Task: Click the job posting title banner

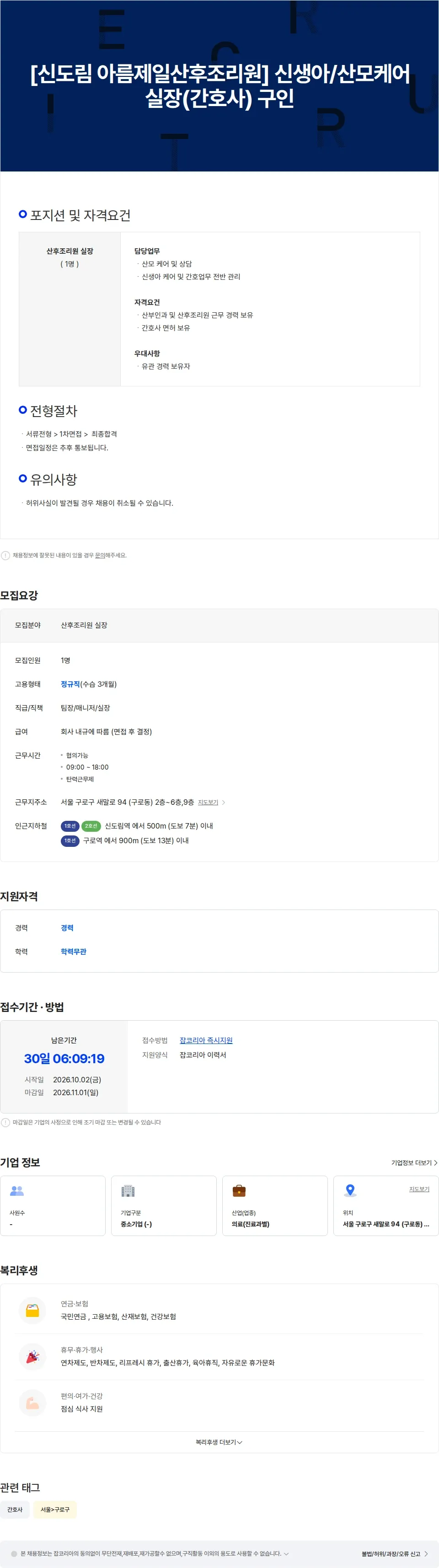Action: tap(219, 86)
